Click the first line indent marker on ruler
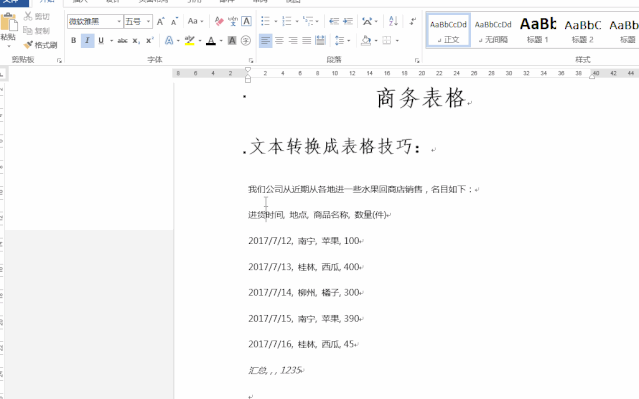639x399 pixels. [247, 70]
